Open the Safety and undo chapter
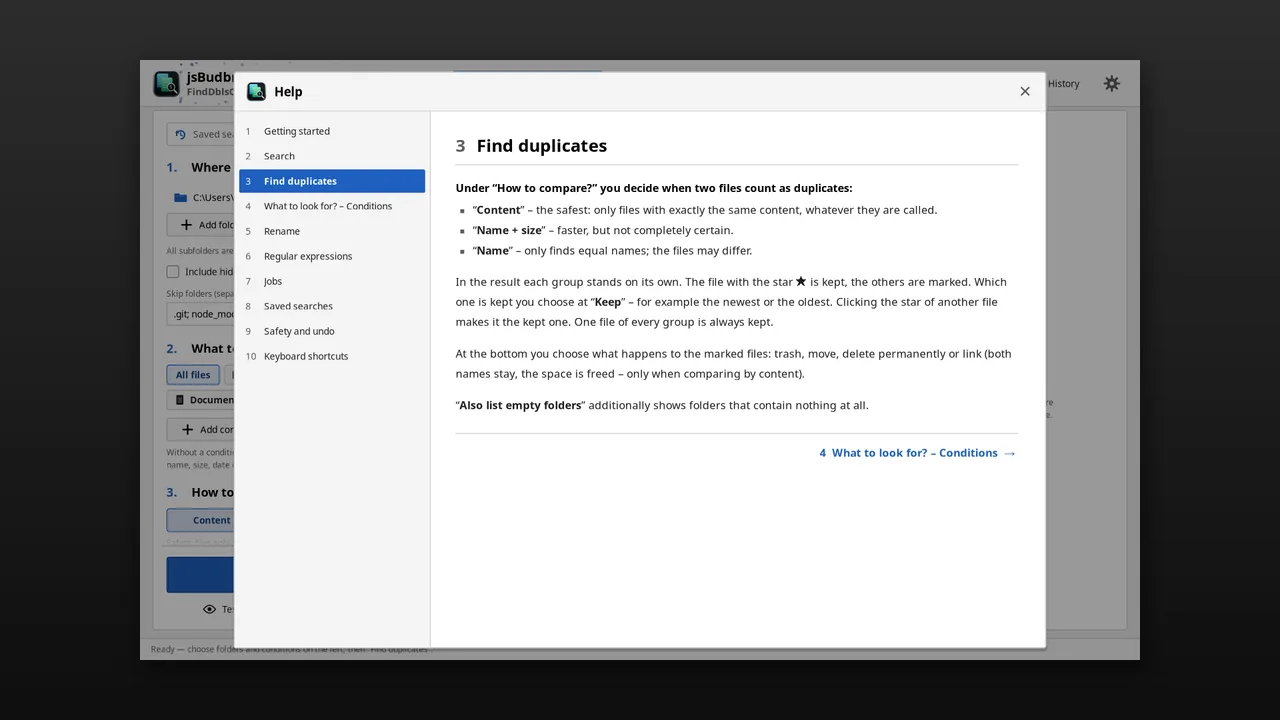 (x=332, y=331)
